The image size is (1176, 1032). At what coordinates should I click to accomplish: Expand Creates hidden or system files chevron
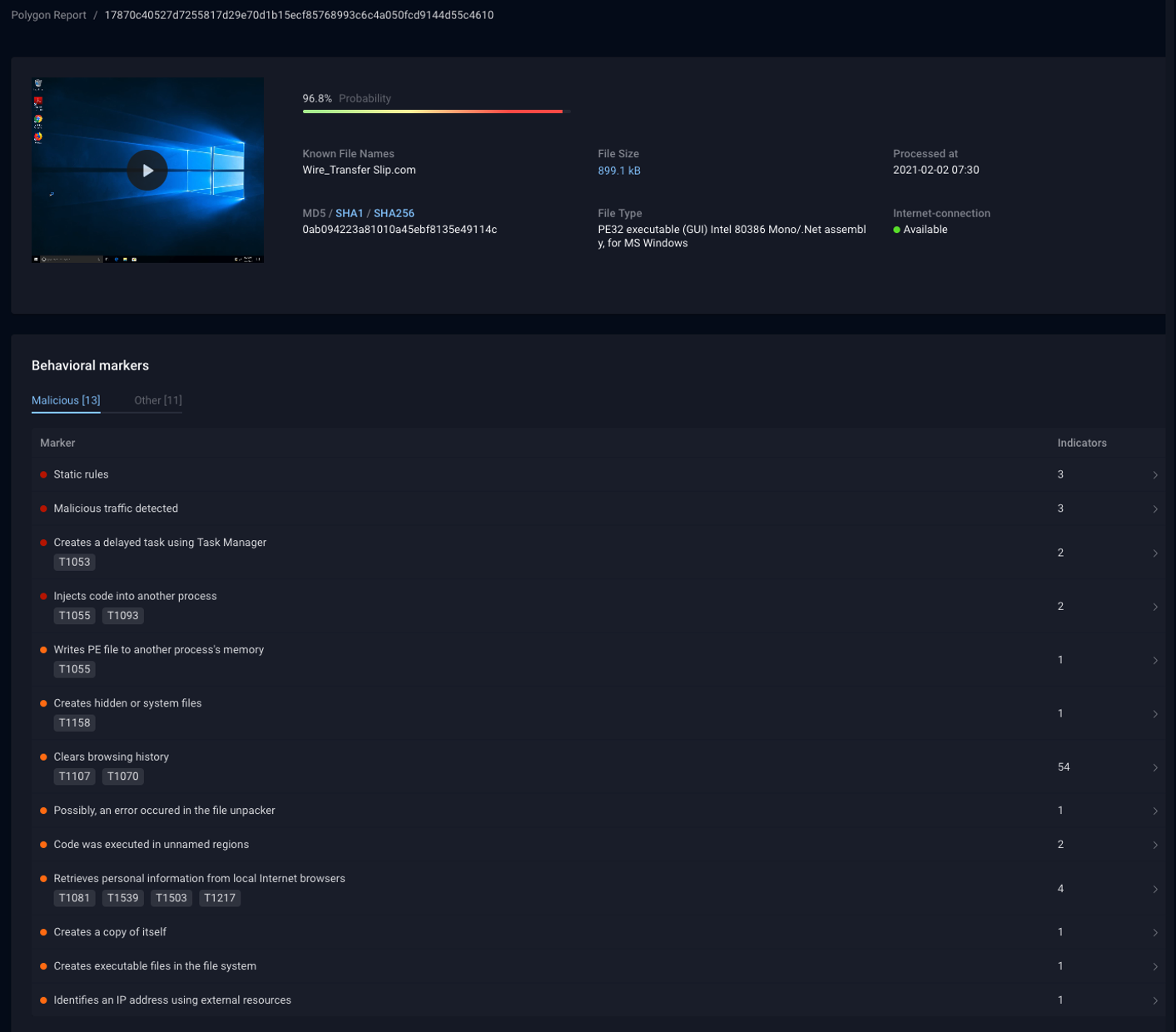[x=1155, y=714]
